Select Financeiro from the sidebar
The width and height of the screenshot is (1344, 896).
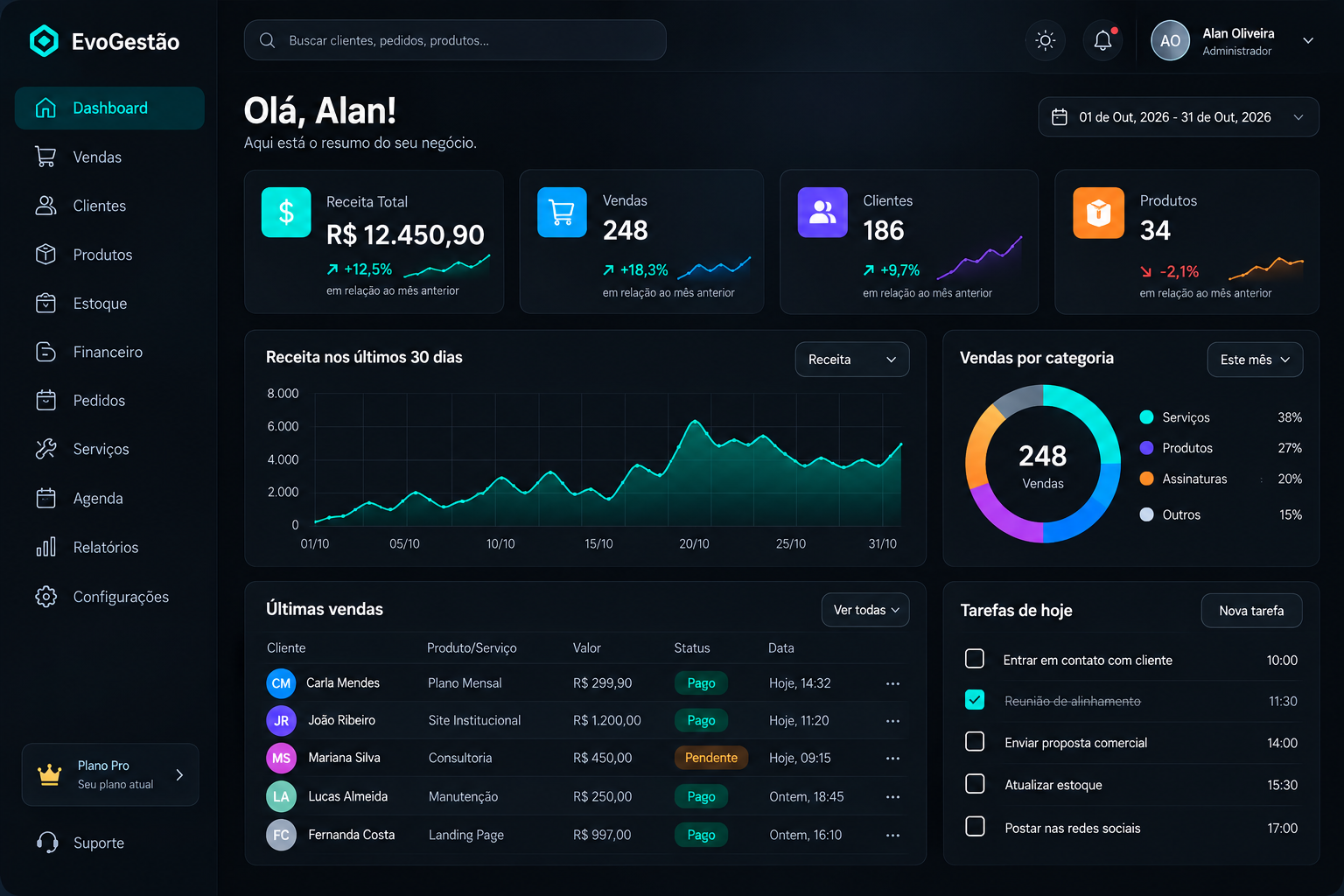[109, 352]
